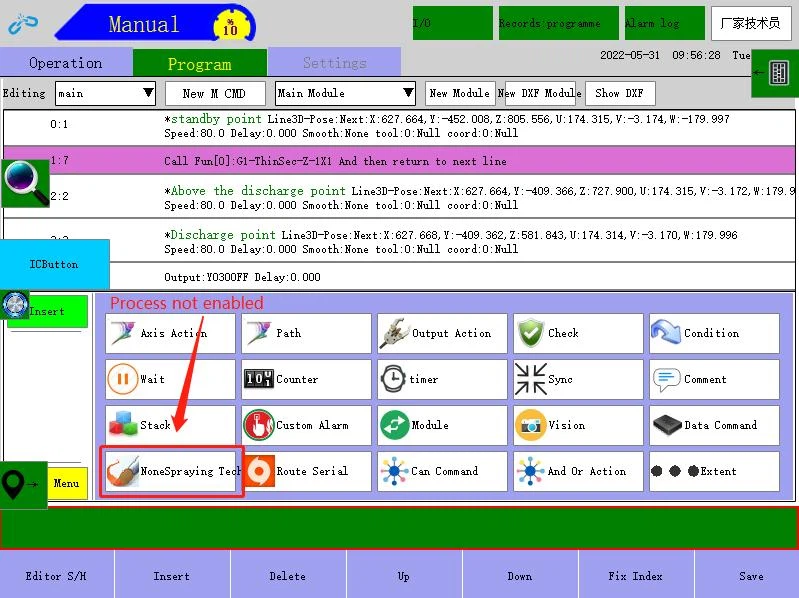Expand the Main Module dropdown
The image size is (799, 598).
(345, 93)
